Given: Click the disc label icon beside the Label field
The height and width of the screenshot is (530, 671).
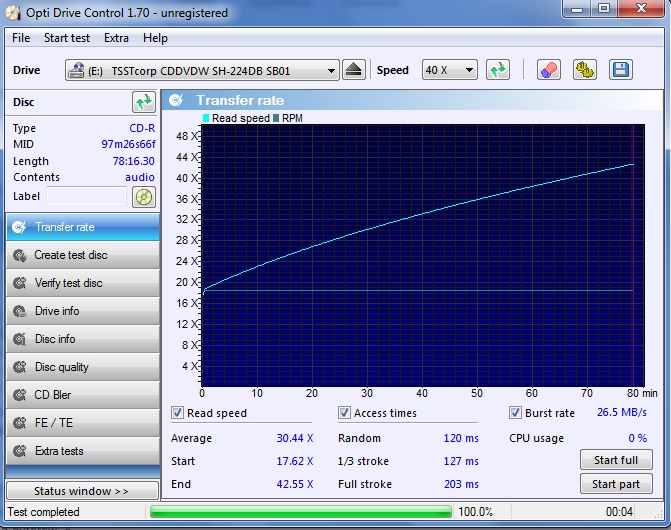Looking at the screenshot, I should coord(144,197).
